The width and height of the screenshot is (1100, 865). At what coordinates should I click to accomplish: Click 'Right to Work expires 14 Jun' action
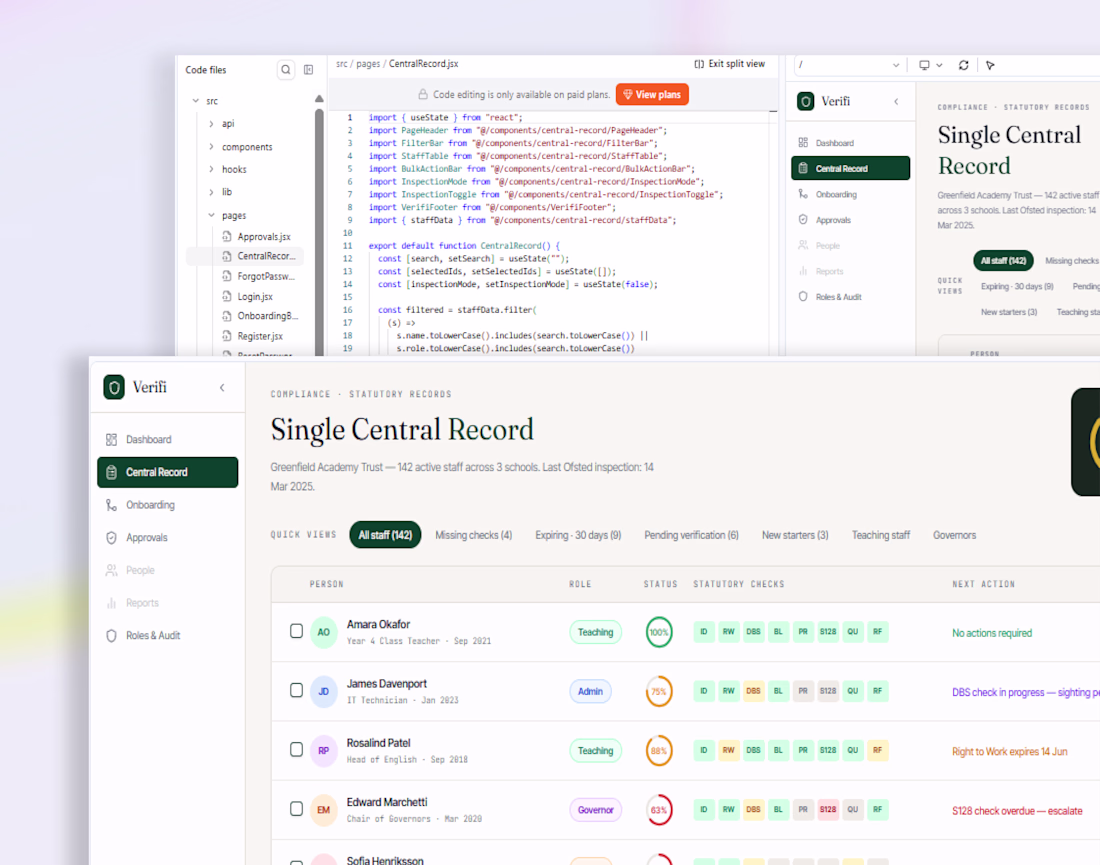coord(1009,752)
